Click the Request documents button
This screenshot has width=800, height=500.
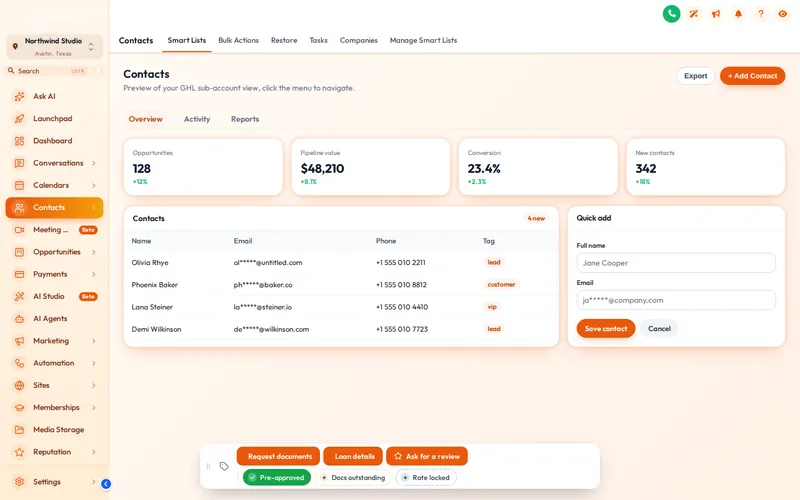pyautogui.click(x=279, y=456)
